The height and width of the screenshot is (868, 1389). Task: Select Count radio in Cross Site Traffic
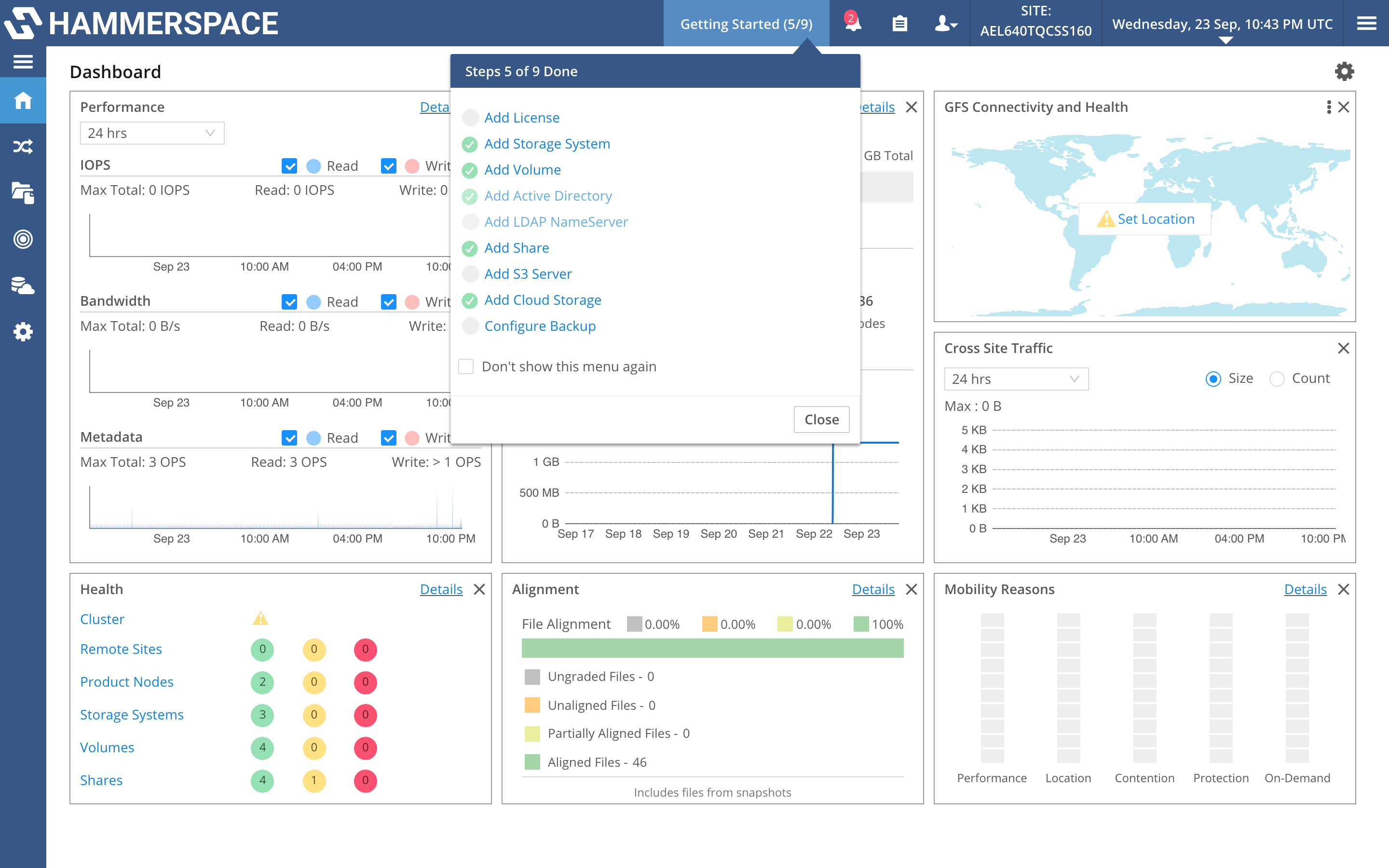pos(1277,379)
